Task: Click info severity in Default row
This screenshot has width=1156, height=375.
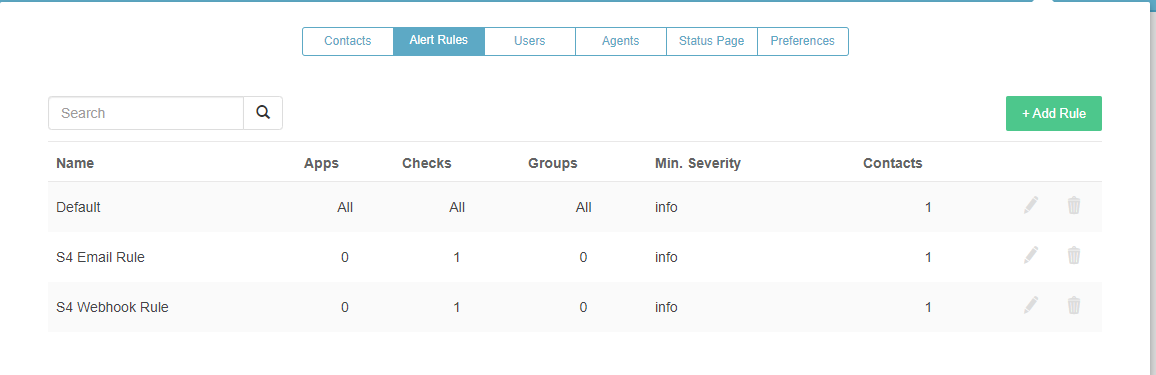Action: click(x=666, y=207)
